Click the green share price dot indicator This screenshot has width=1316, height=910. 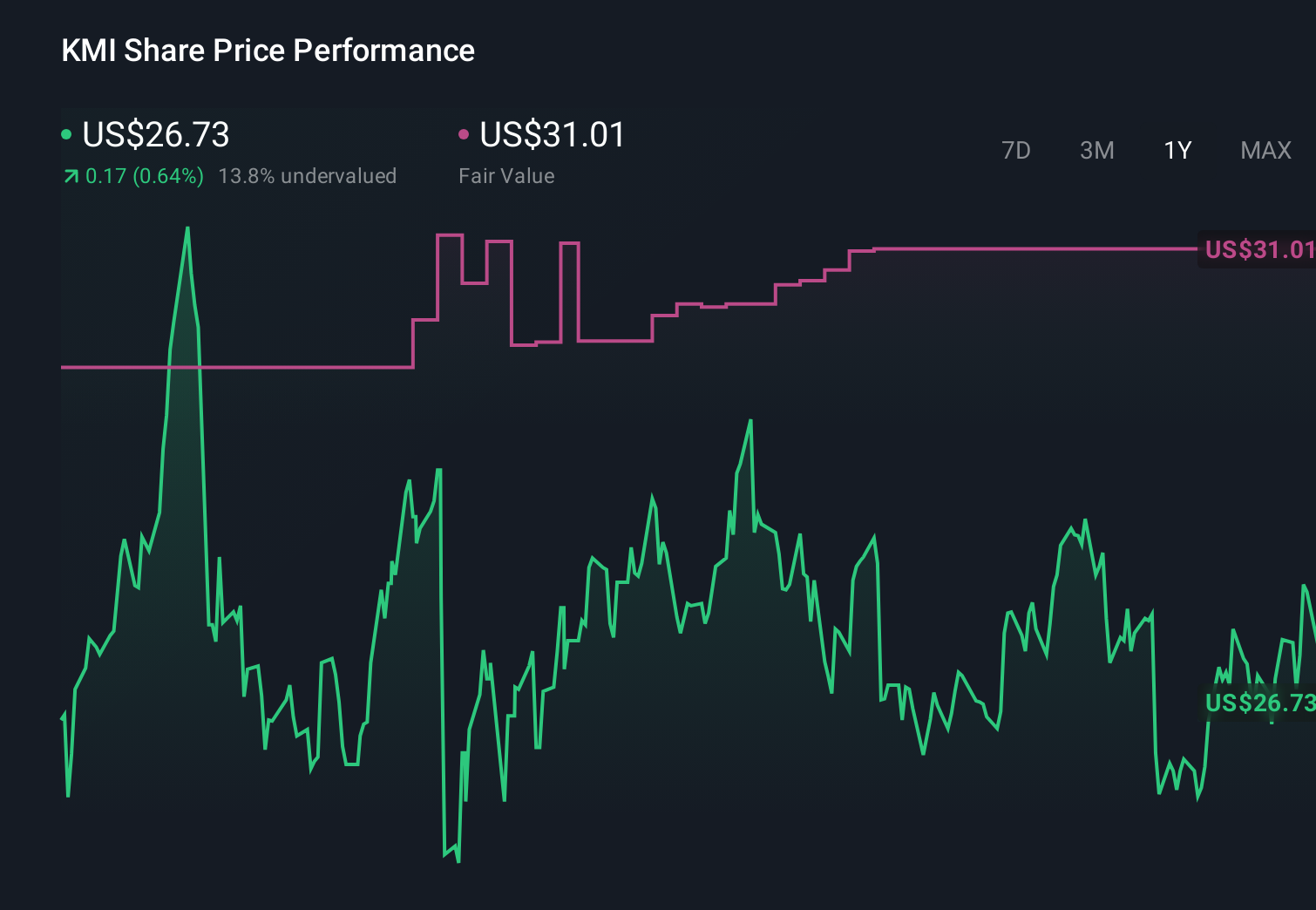tap(66, 134)
